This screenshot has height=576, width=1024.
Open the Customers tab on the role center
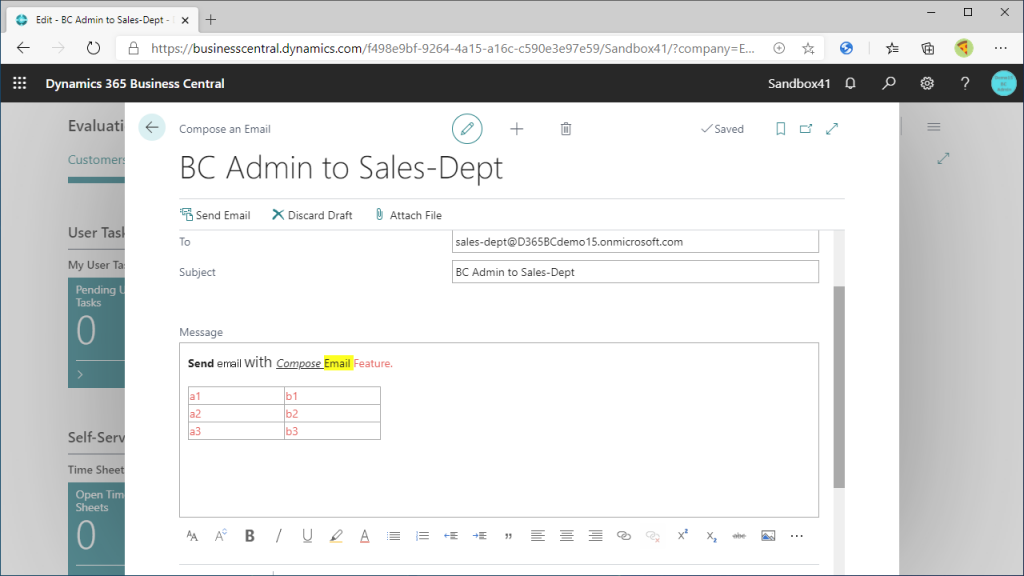coord(97,159)
